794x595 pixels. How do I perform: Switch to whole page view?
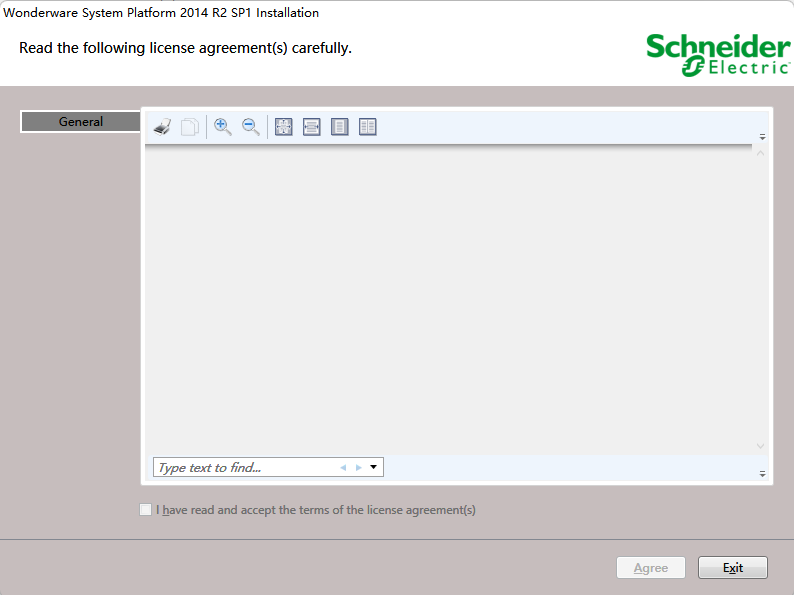[340, 127]
